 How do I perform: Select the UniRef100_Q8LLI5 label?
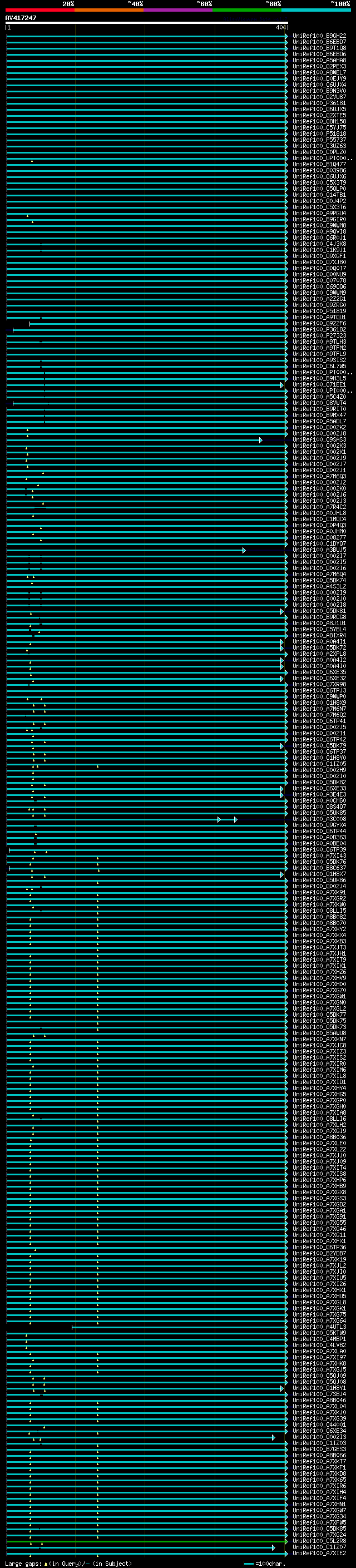[x=319, y=911]
